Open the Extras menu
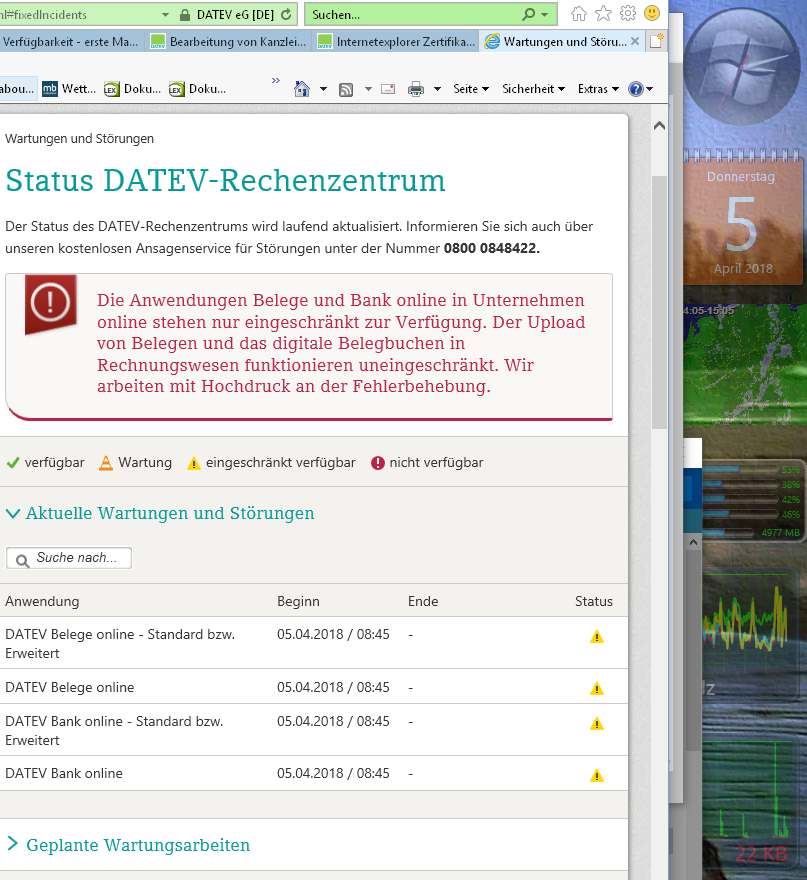Viewport: 807px width, 880px height. point(598,89)
